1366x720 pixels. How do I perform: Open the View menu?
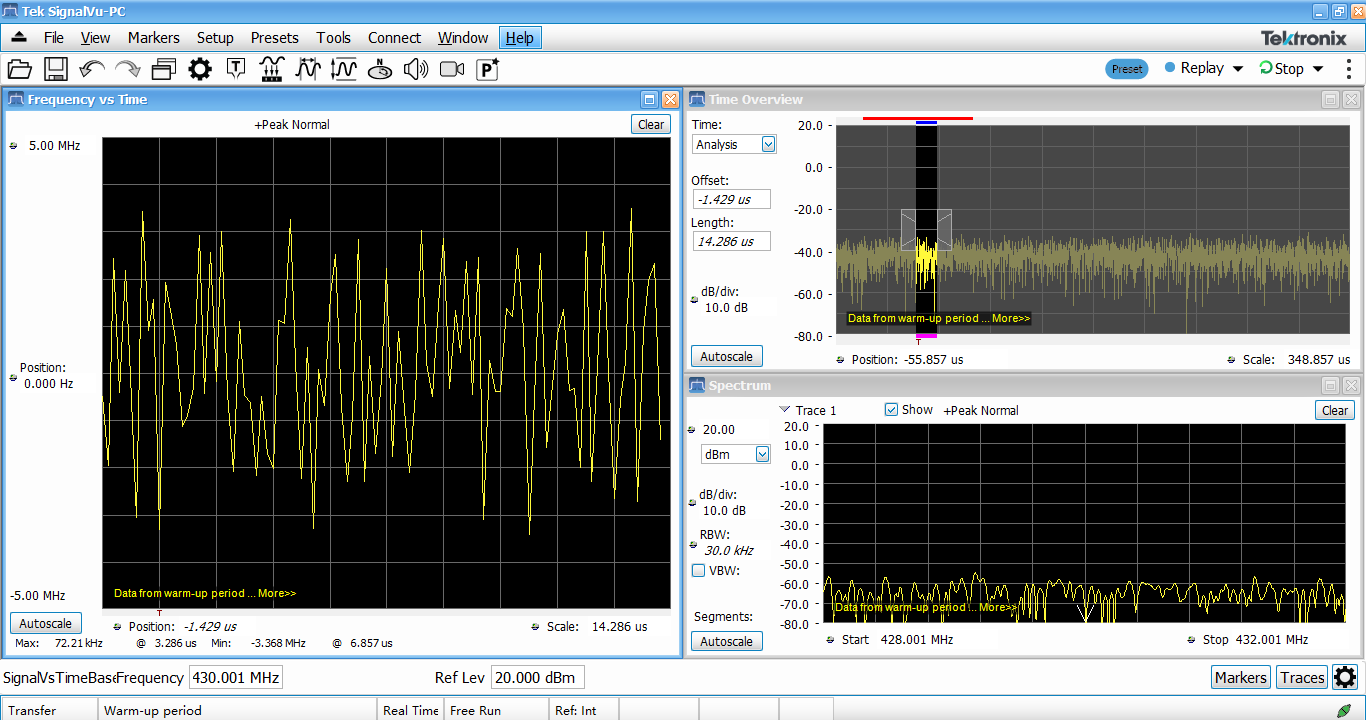95,38
